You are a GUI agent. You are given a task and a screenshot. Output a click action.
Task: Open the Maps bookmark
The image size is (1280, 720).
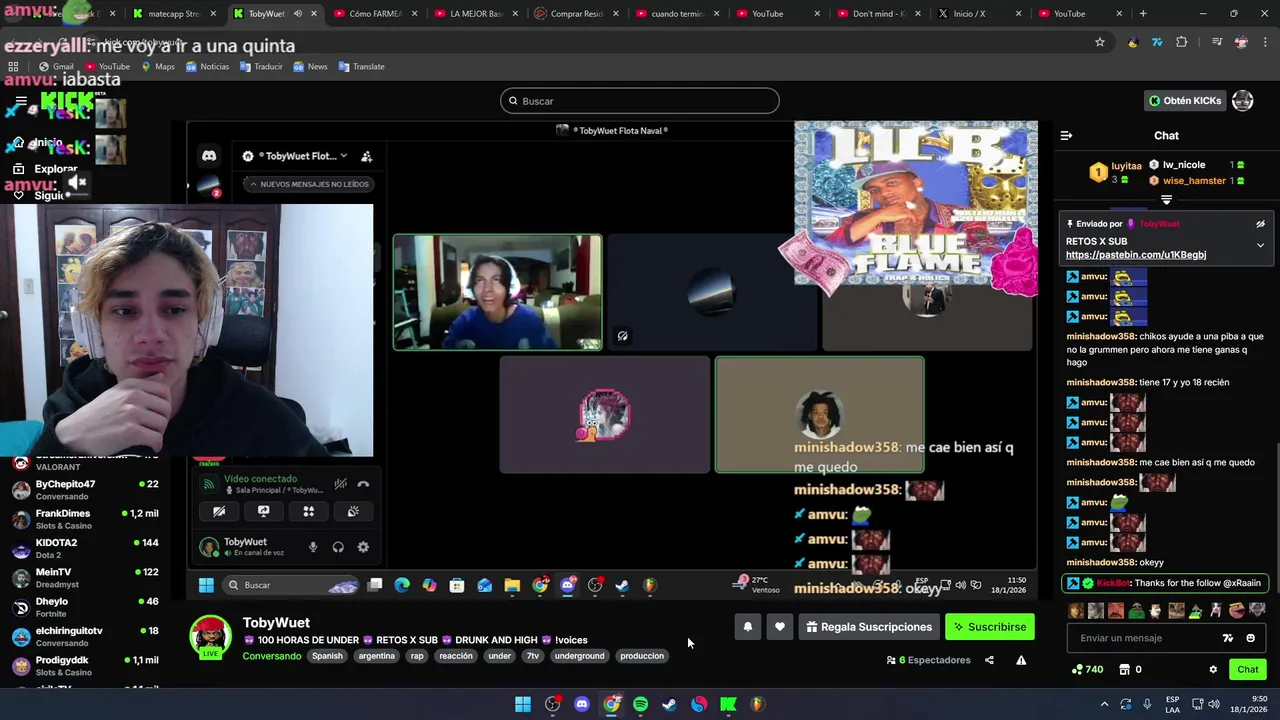[158, 66]
